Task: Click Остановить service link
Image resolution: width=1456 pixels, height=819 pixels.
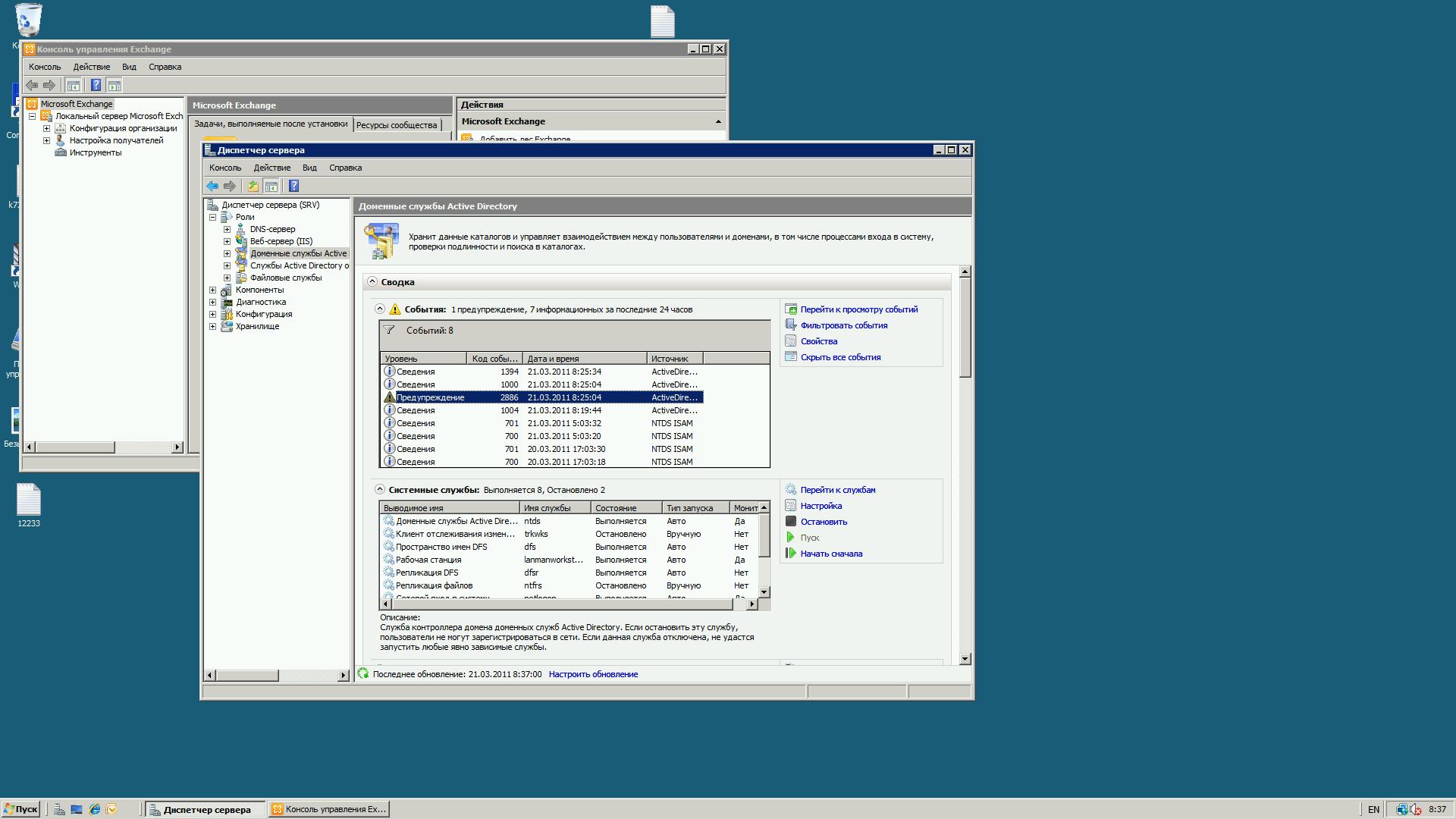Action: [x=824, y=522]
